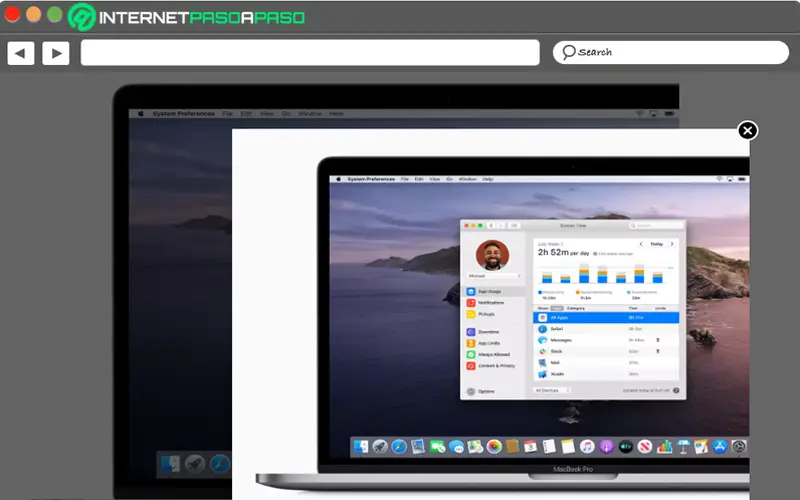Open Calendar in the Dock
The height and width of the screenshot is (500, 800).
(531, 447)
